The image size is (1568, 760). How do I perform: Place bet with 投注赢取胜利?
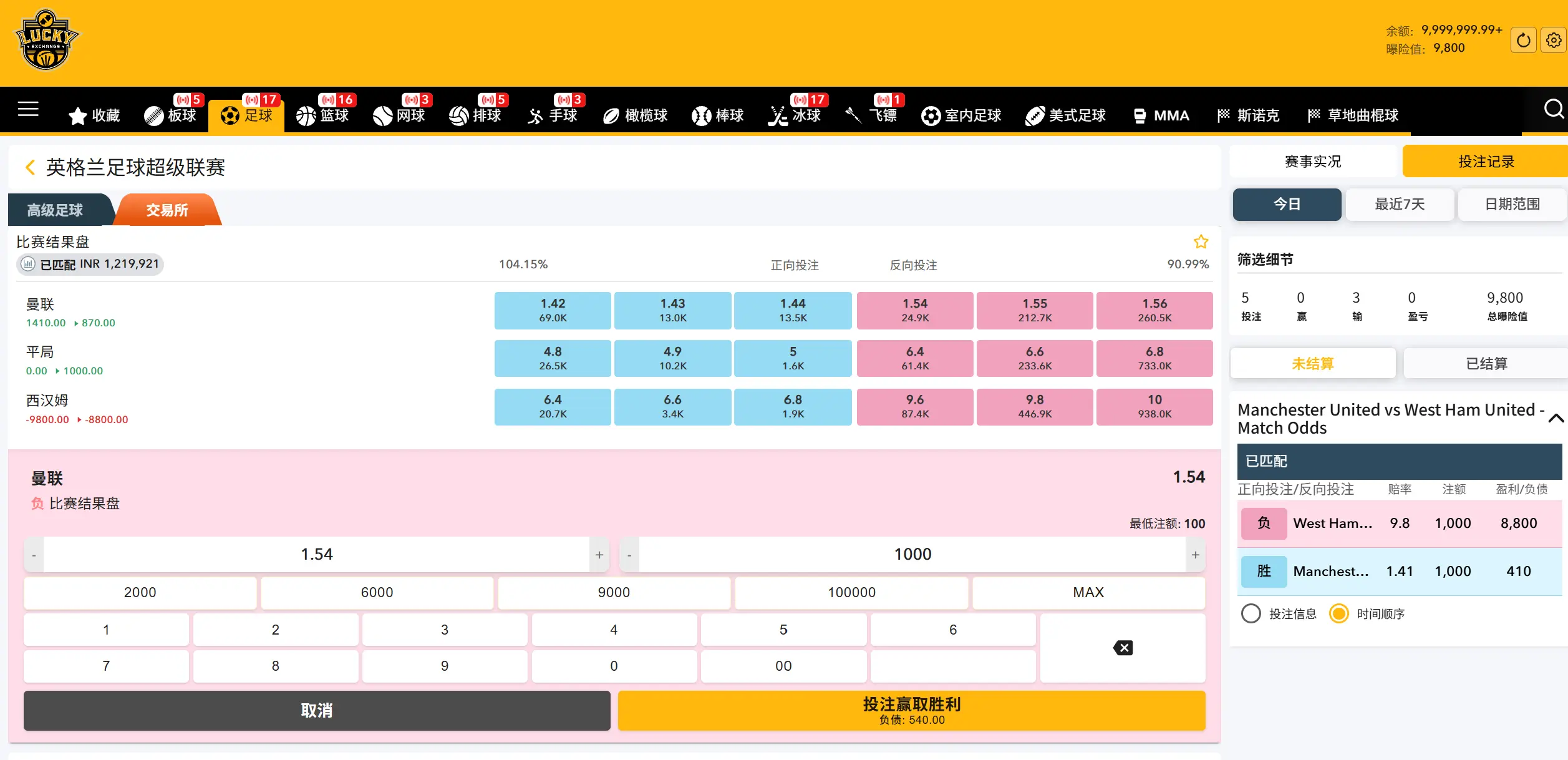pyautogui.click(x=912, y=710)
